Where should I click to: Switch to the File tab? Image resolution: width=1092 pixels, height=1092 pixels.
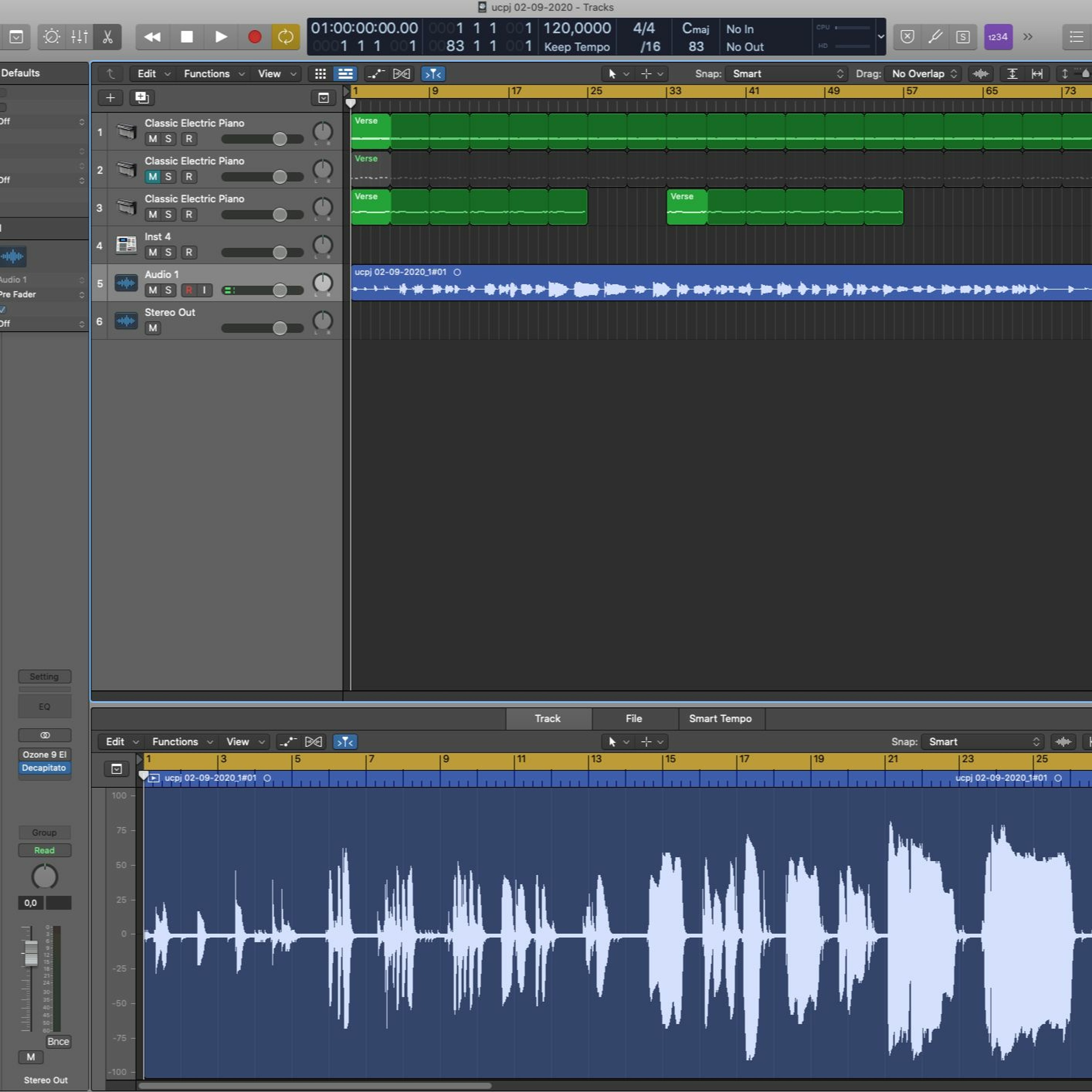pos(634,719)
